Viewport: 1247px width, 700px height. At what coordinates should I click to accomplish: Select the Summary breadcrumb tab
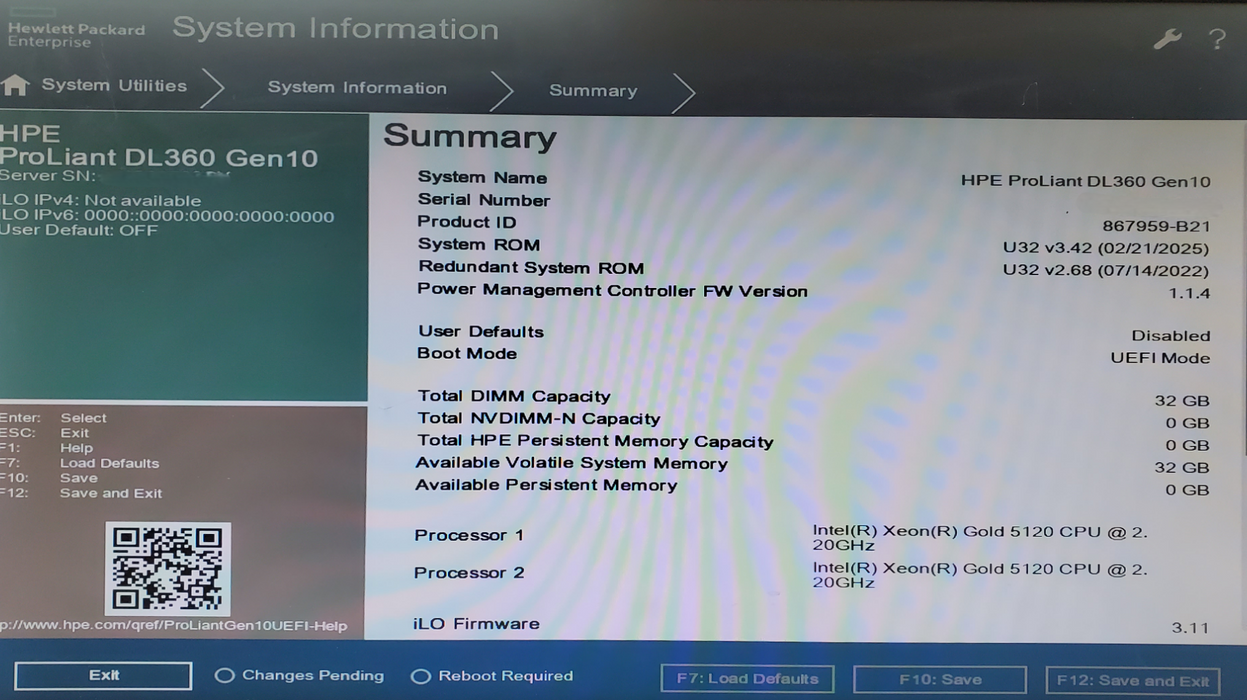(x=592, y=90)
